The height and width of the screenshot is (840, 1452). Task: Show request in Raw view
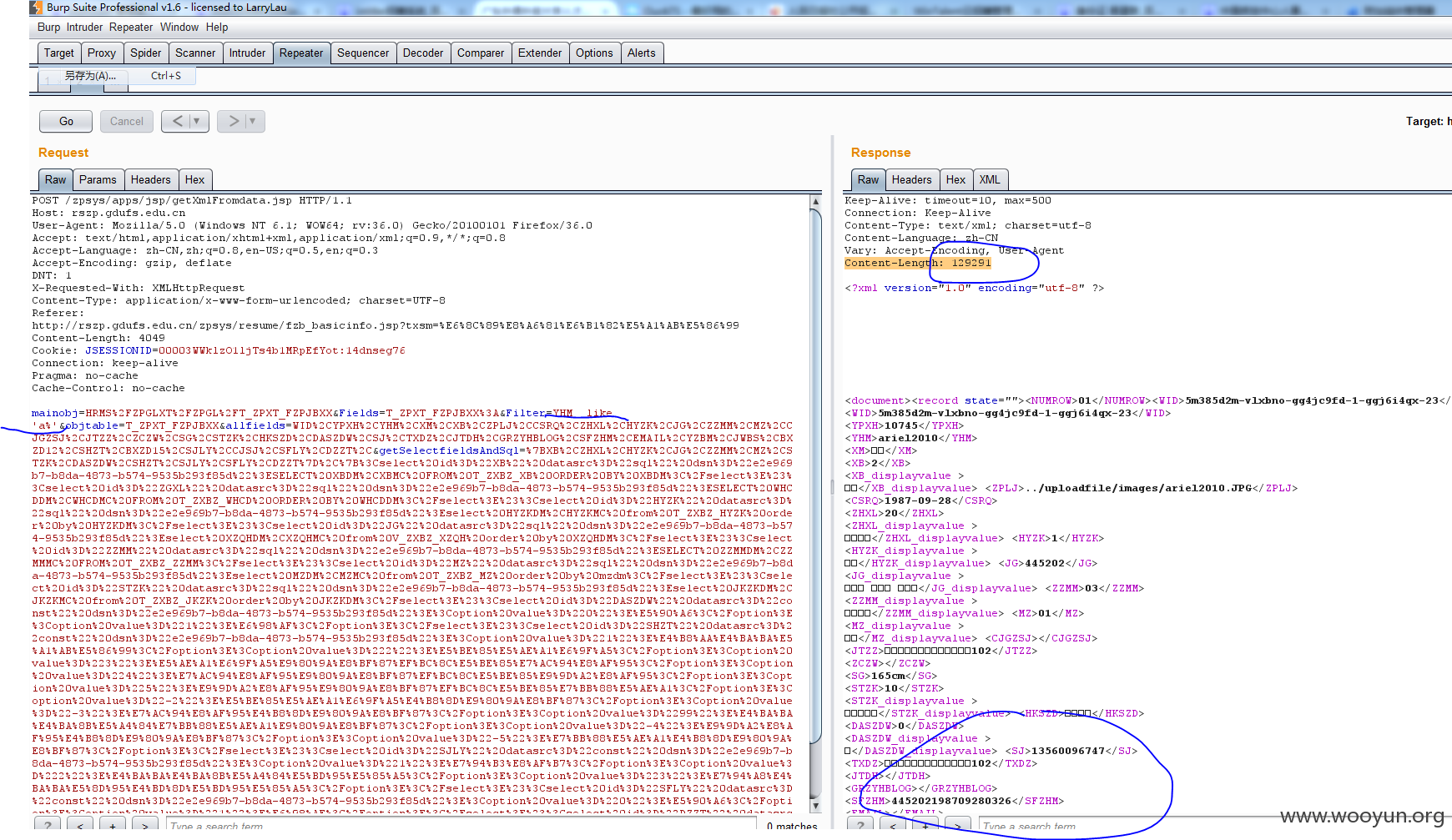[56, 179]
